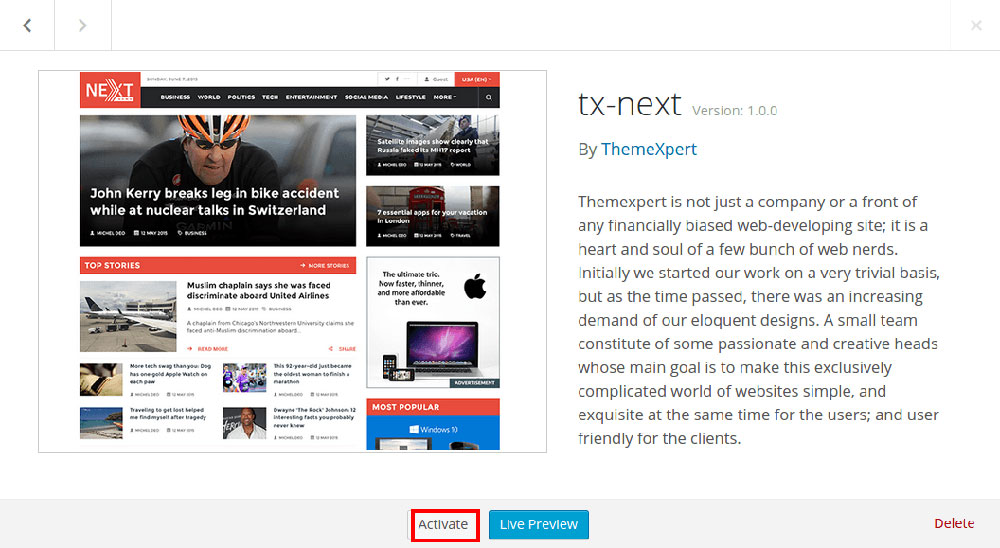Click the NEXT logo in theme screenshot
The height and width of the screenshot is (548, 1000).
point(110,90)
